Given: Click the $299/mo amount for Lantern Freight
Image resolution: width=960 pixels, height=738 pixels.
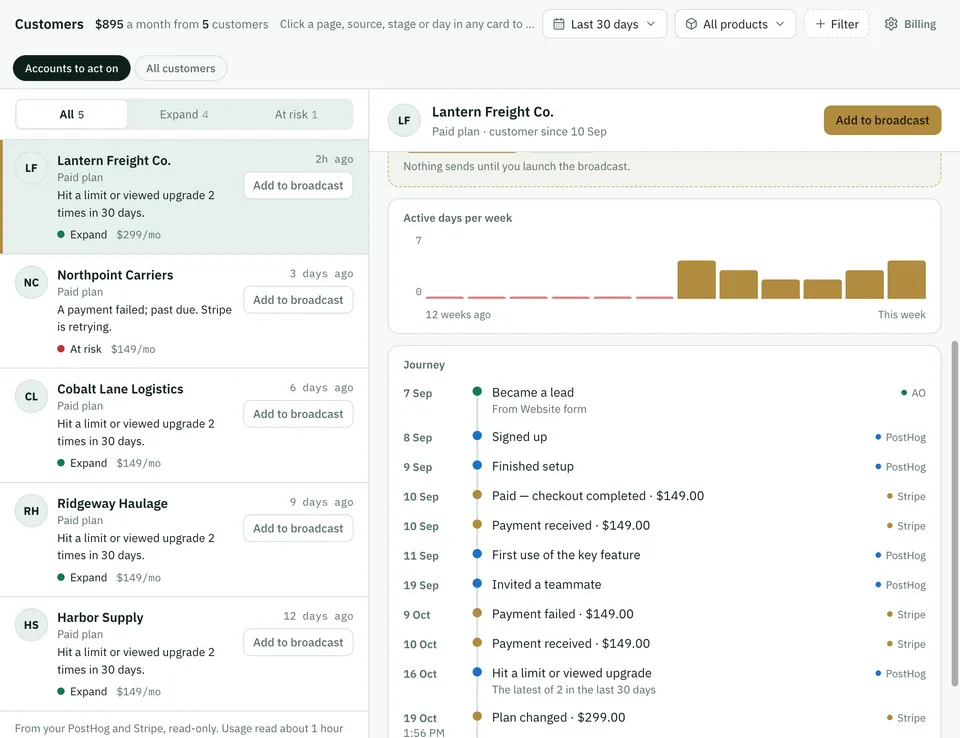Looking at the screenshot, I should point(138,235).
